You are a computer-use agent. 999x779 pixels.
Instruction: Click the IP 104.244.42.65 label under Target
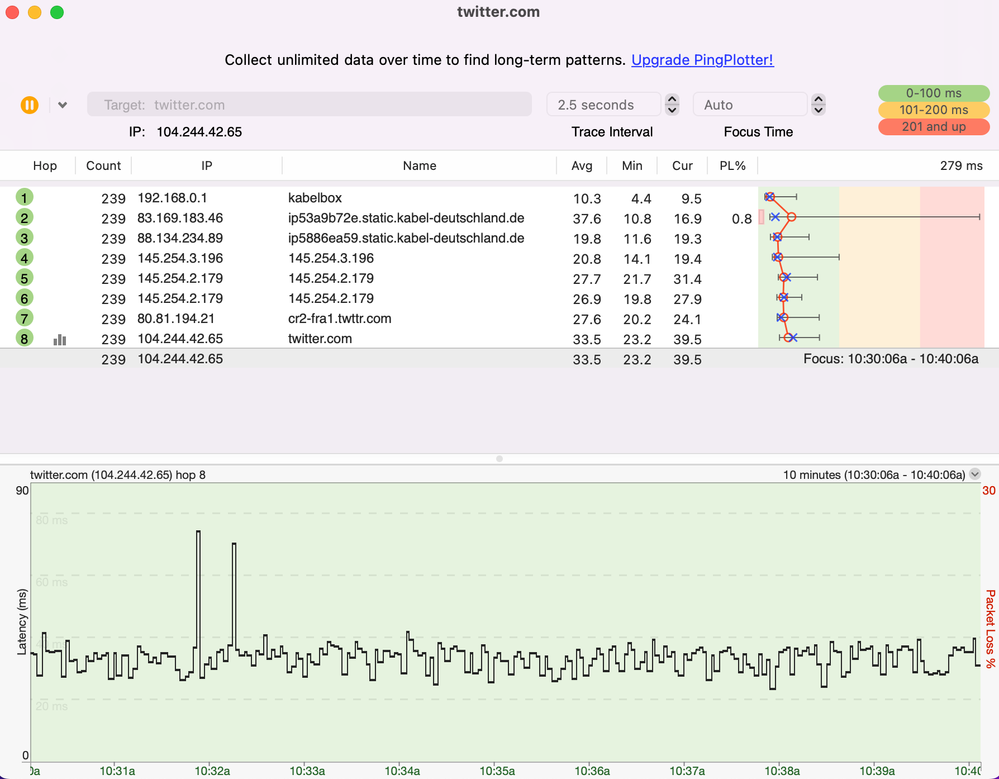tap(185, 132)
